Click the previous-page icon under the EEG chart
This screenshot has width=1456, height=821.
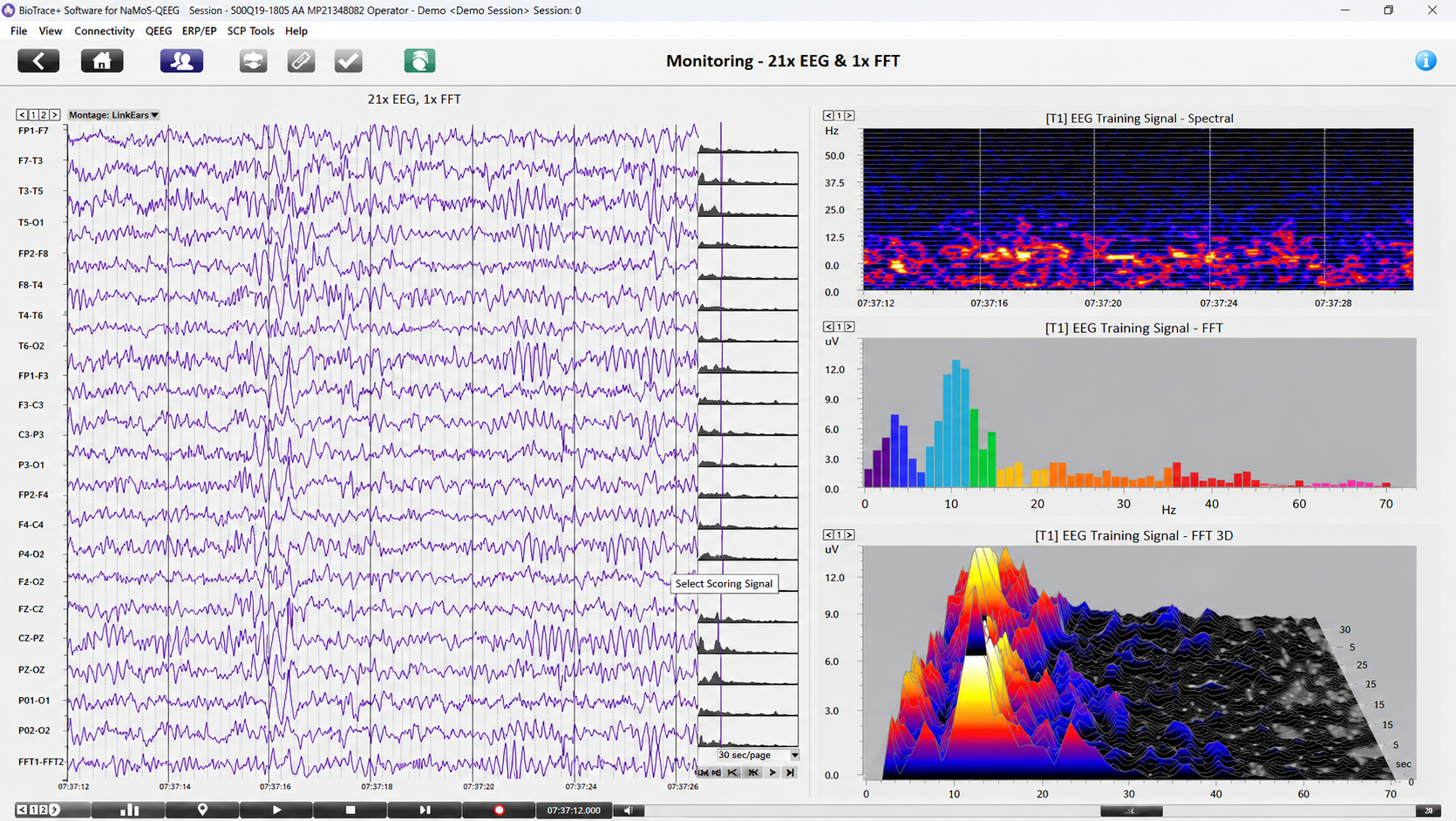(x=716, y=772)
